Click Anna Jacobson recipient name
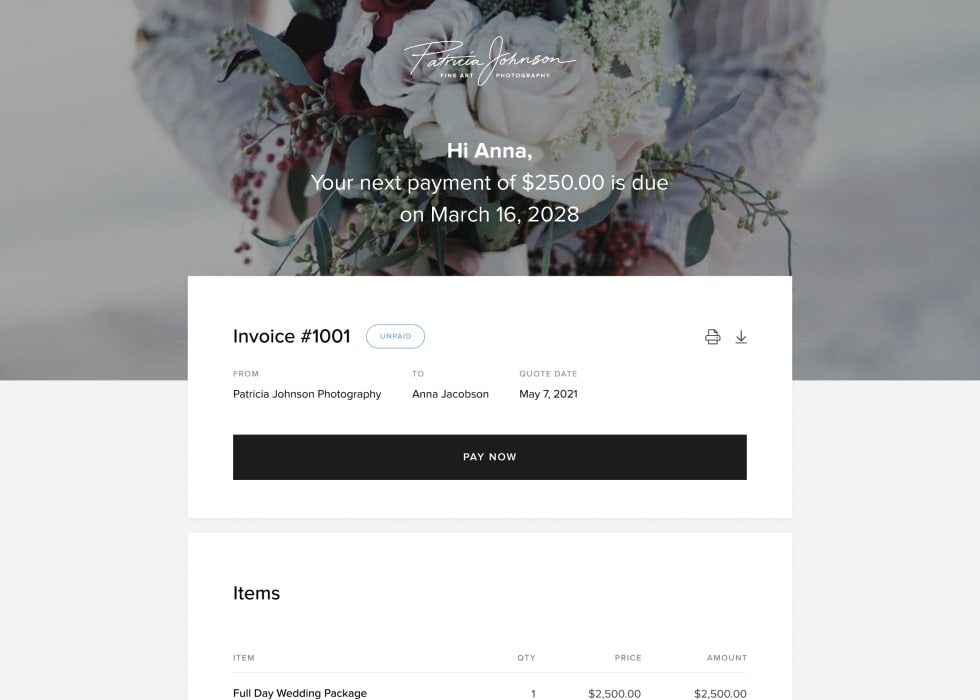 pyautogui.click(x=450, y=394)
